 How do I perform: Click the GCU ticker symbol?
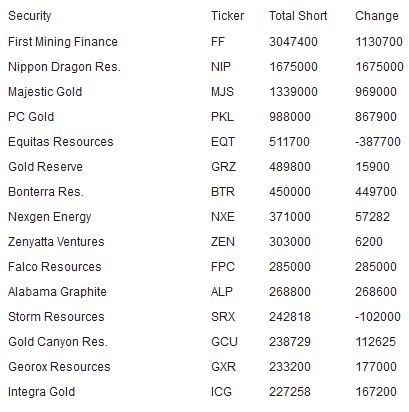click(x=224, y=342)
